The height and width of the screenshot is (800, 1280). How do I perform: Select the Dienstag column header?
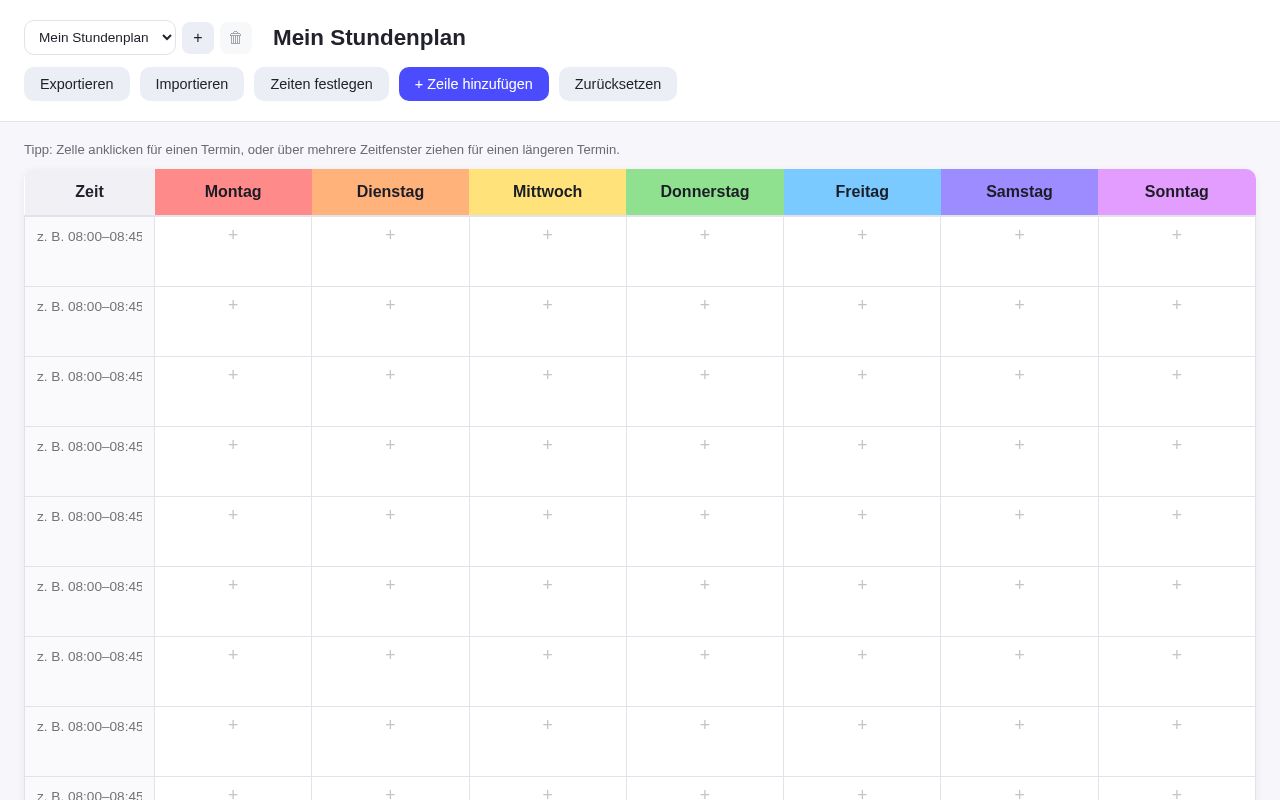(391, 192)
